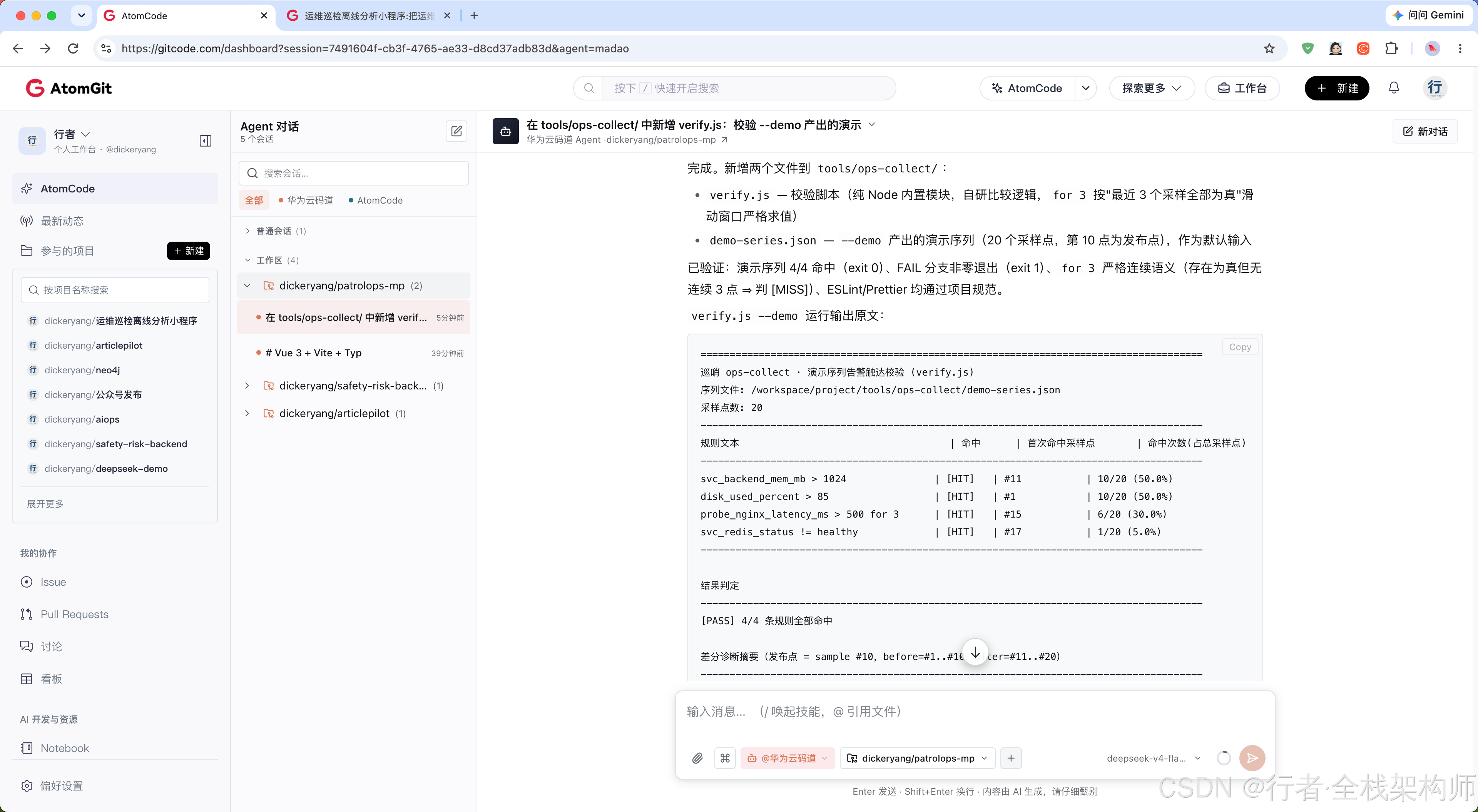Image resolution: width=1478 pixels, height=812 pixels.
Task: Click the agent robot avatar icon
Action: click(505, 131)
